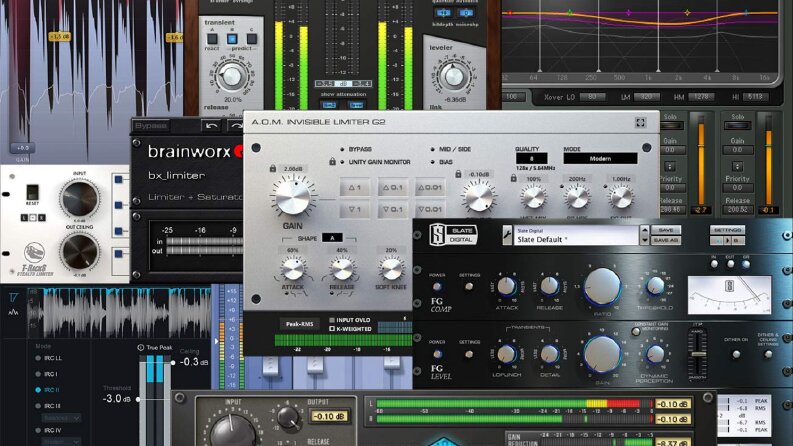Click the FG Comp Ratio knob
The image size is (793, 446).
pyautogui.click(x=602, y=286)
